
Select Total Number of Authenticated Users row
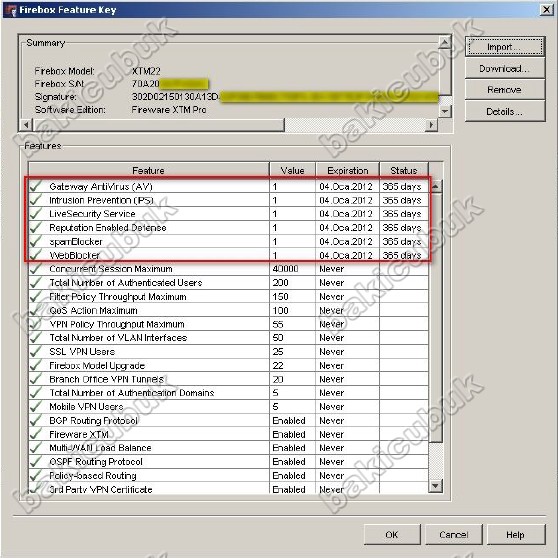(x=228, y=283)
